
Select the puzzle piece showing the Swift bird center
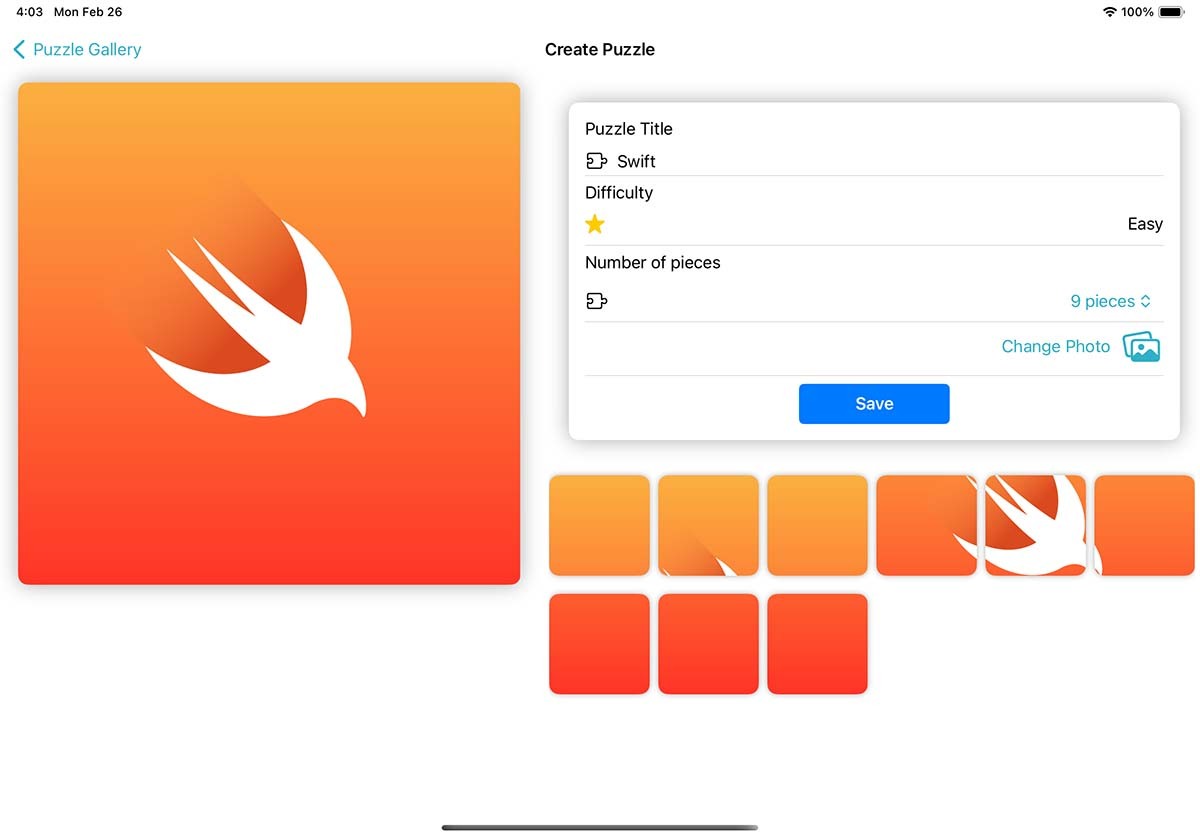pos(1036,525)
